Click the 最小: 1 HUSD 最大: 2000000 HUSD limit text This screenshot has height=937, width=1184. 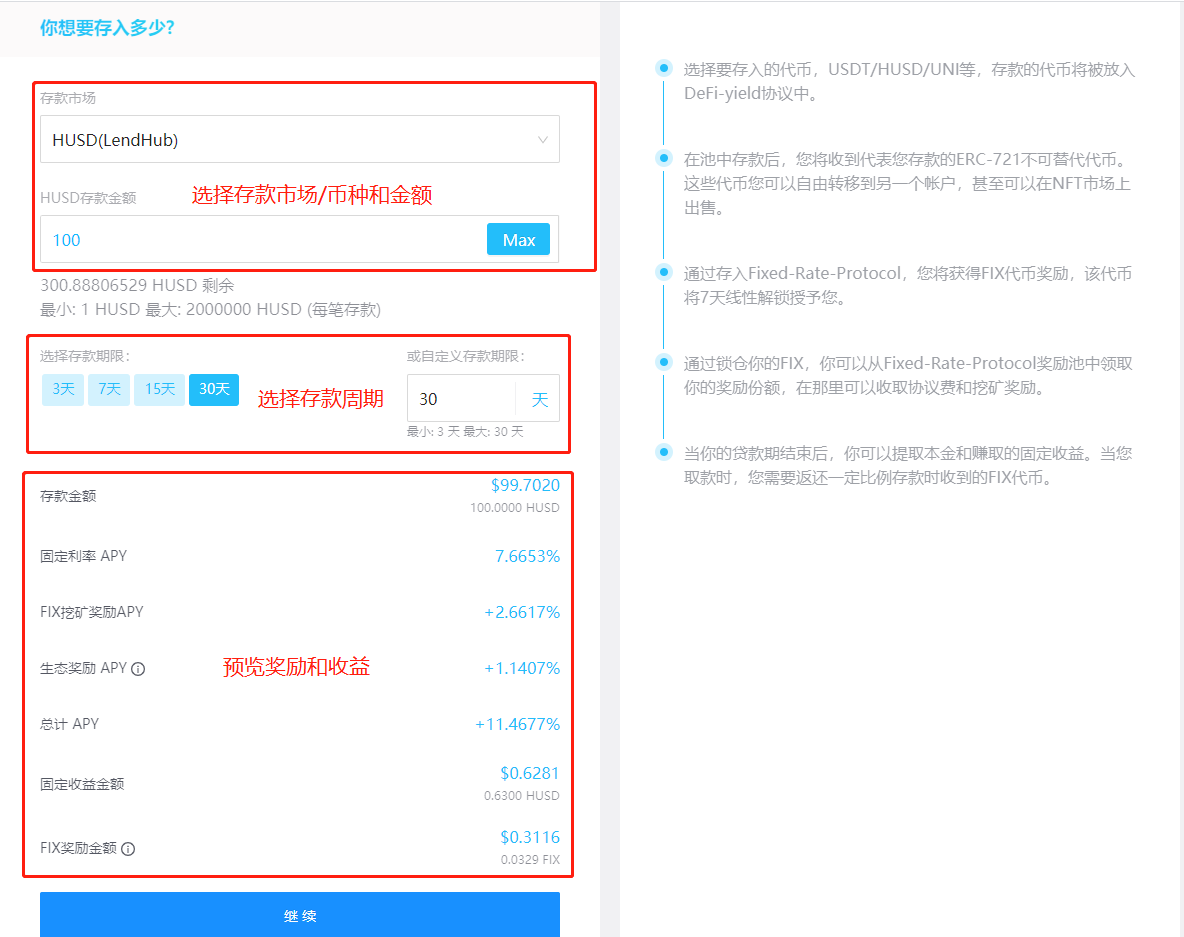(x=210, y=310)
